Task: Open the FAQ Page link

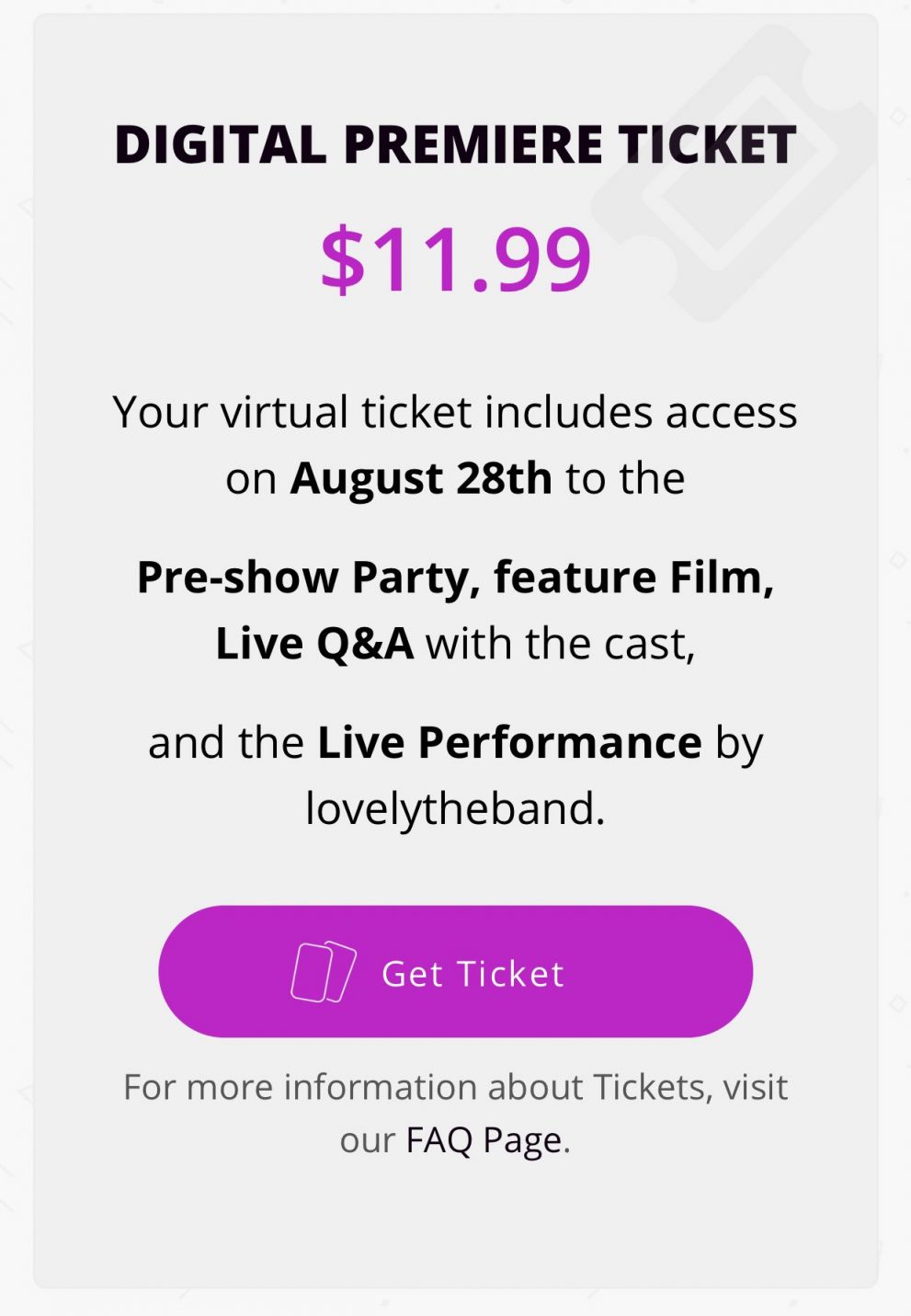Action: pos(484,1140)
